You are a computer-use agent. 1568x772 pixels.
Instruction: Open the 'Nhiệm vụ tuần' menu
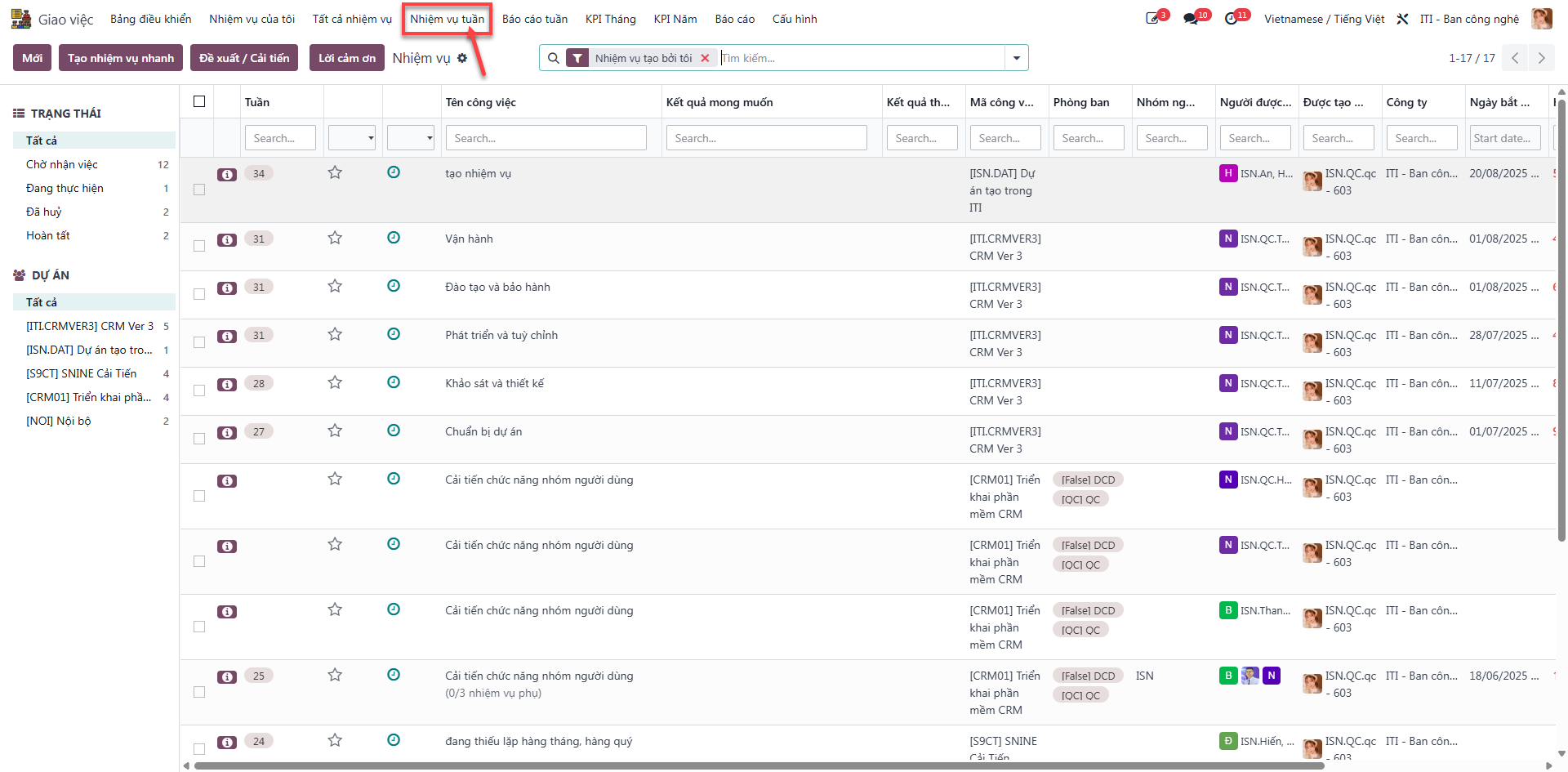coord(447,19)
